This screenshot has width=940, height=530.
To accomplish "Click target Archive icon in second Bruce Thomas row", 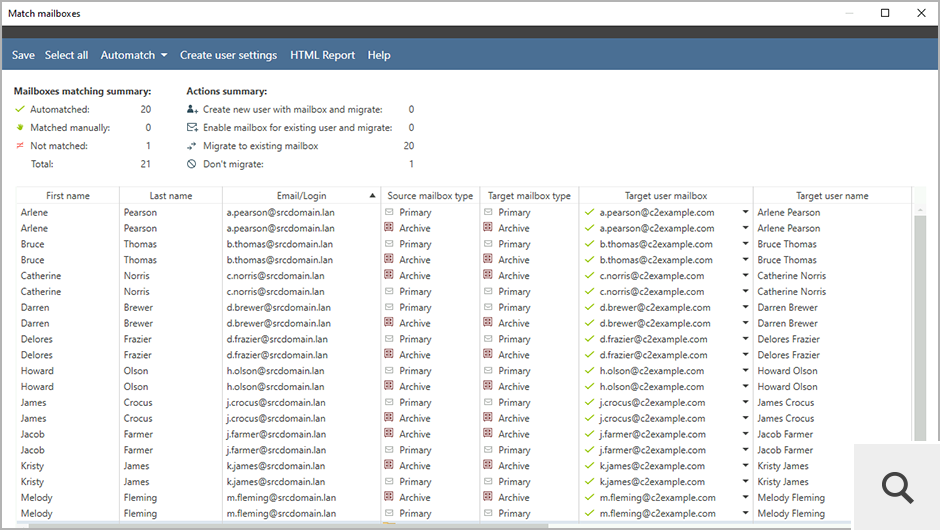I will tap(488, 259).
